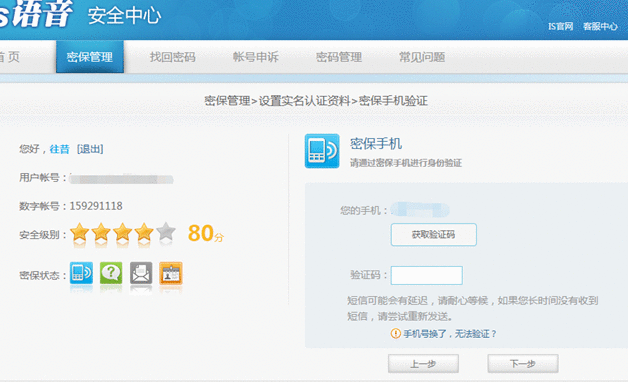The height and width of the screenshot is (382, 628).
Task: Click the large 密保手机 phone icon
Action: pos(322,151)
